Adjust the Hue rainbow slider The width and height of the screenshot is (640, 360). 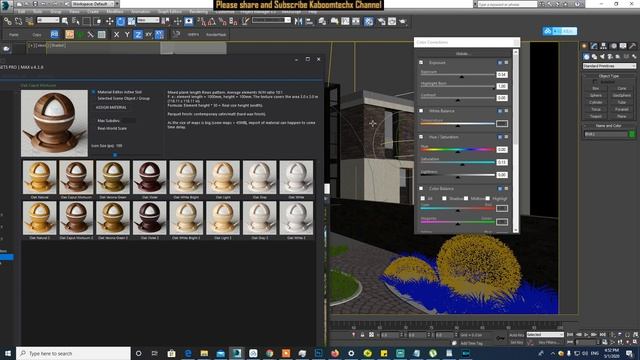(458, 150)
